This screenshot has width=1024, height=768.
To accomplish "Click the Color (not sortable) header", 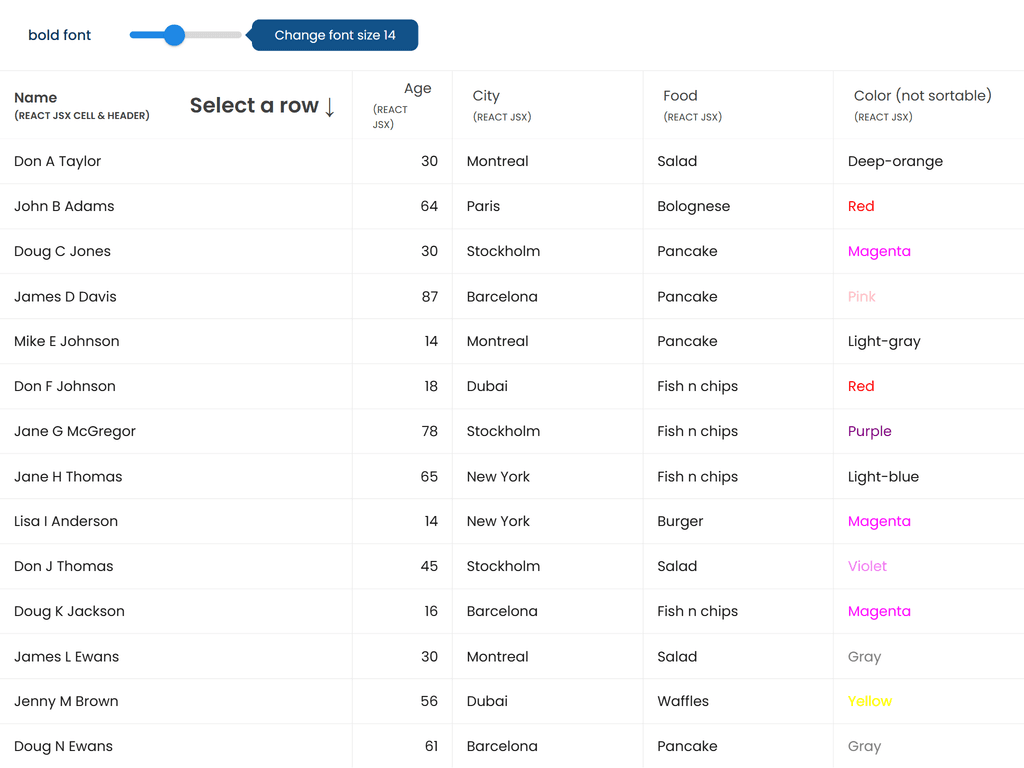I will coord(921,96).
